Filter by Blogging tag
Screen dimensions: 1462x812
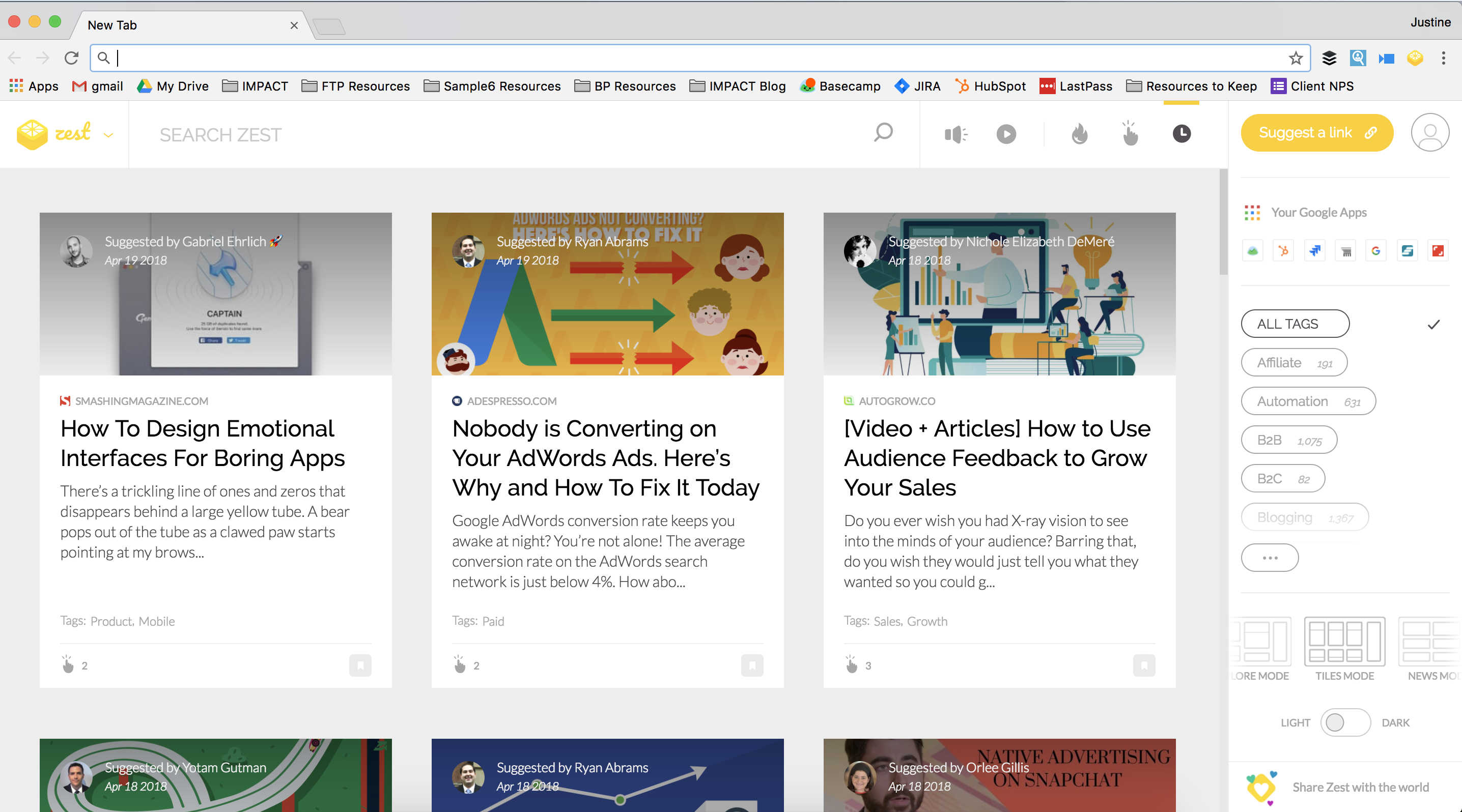(x=1305, y=516)
